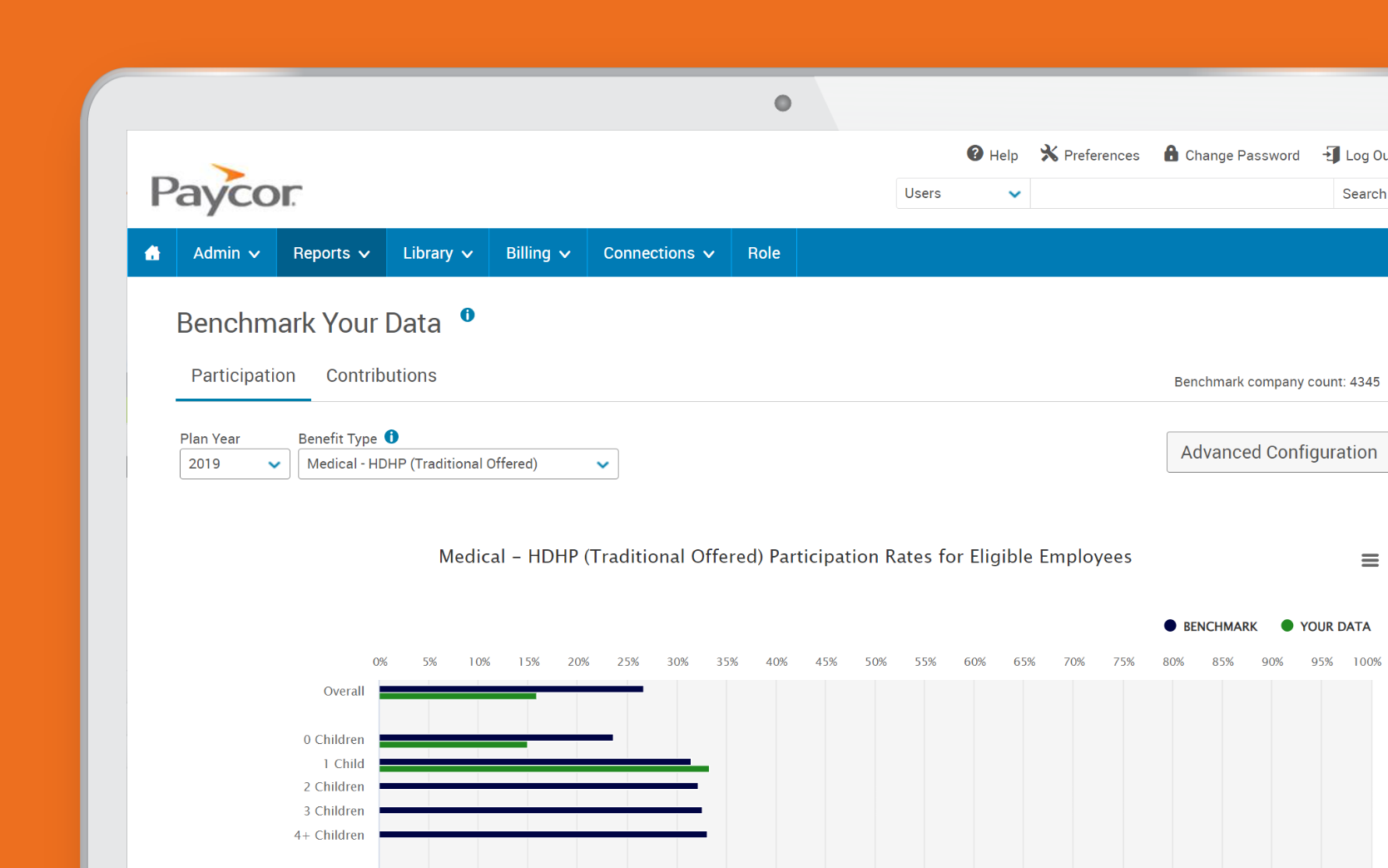Open the Users search-type dropdown
This screenshot has width=1388, height=868.
point(963,193)
